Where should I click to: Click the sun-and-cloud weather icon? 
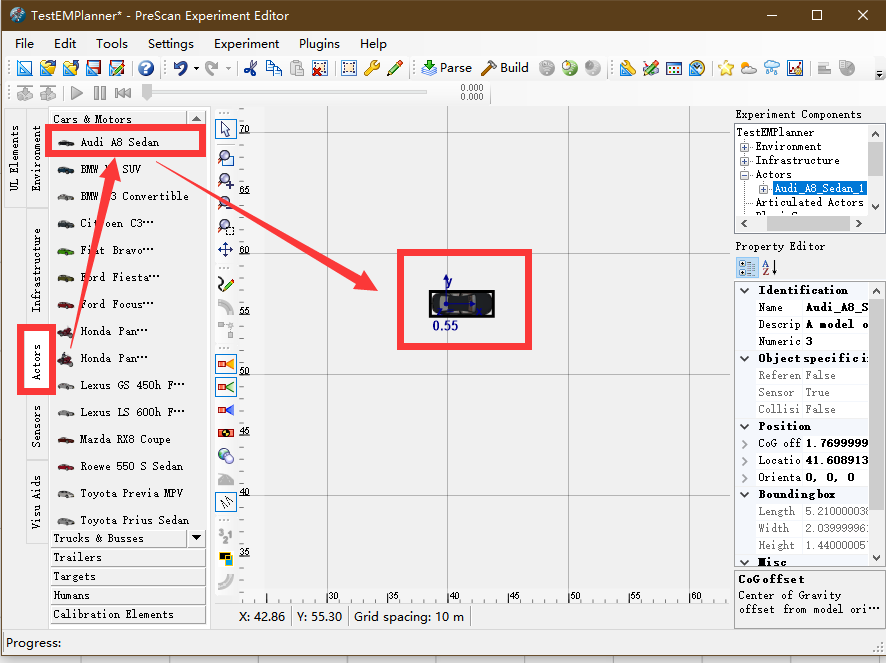(749, 68)
